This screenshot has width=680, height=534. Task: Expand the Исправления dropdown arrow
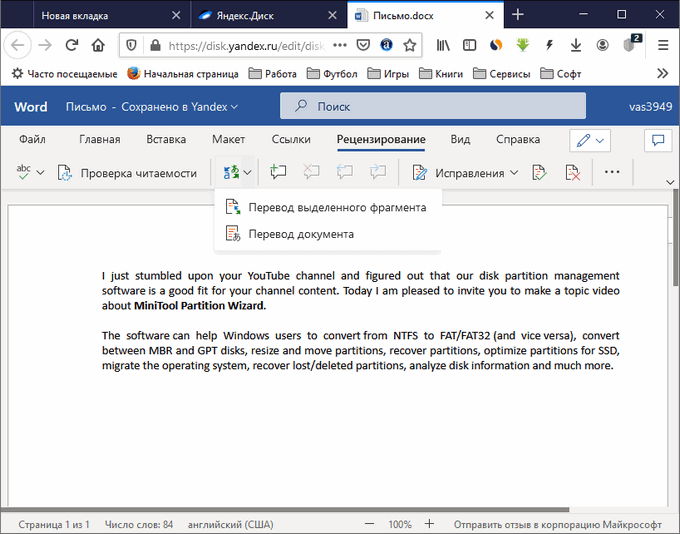pos(514,173)
